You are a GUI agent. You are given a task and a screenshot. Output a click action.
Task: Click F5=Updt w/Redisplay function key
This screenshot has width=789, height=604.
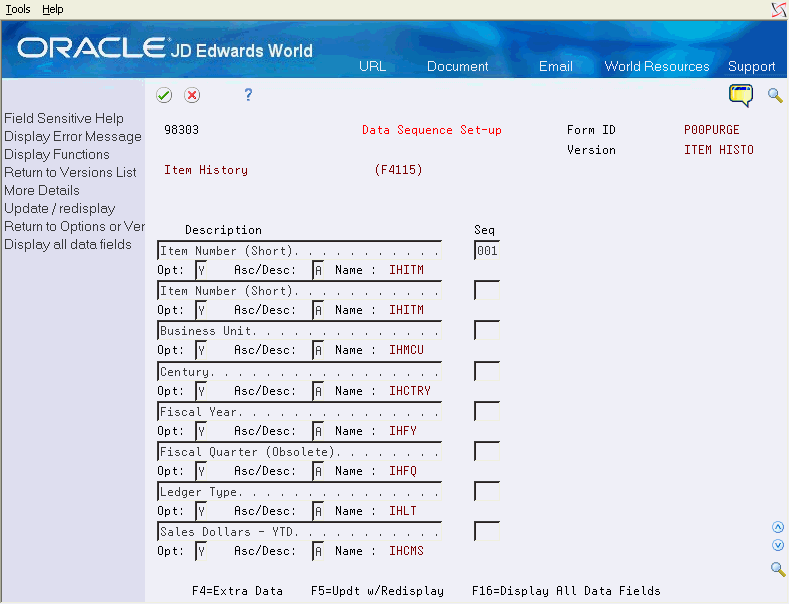(377, 590)
